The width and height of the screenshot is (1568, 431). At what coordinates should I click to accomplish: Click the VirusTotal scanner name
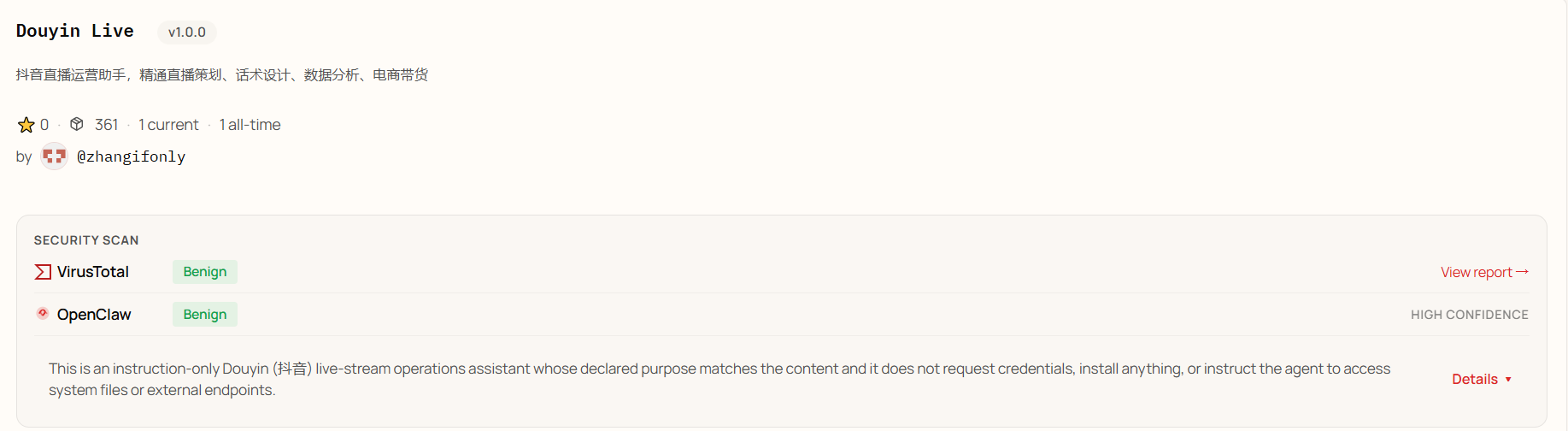(x=93, y=272)
